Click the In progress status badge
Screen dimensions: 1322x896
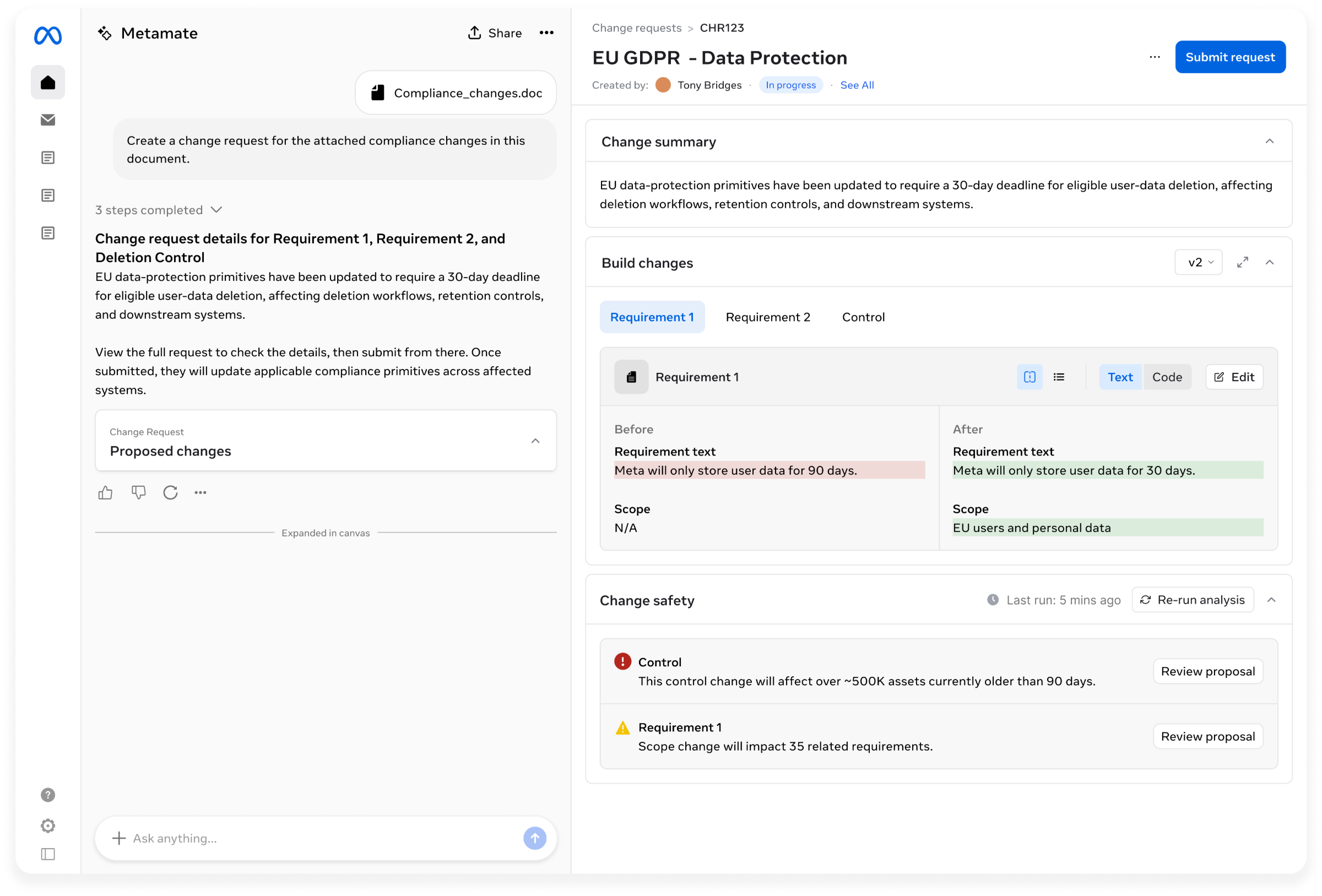click(x=790, y=85)
